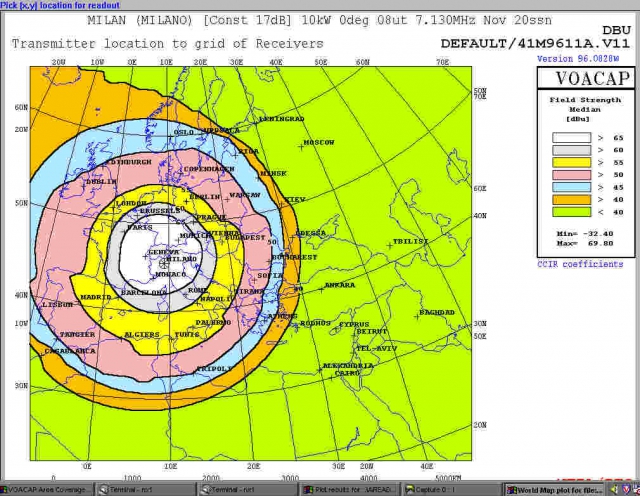Viewport: 640px width, 496px height.
Task: Pick the WARSAW label on map
Action: coord(245,195)
